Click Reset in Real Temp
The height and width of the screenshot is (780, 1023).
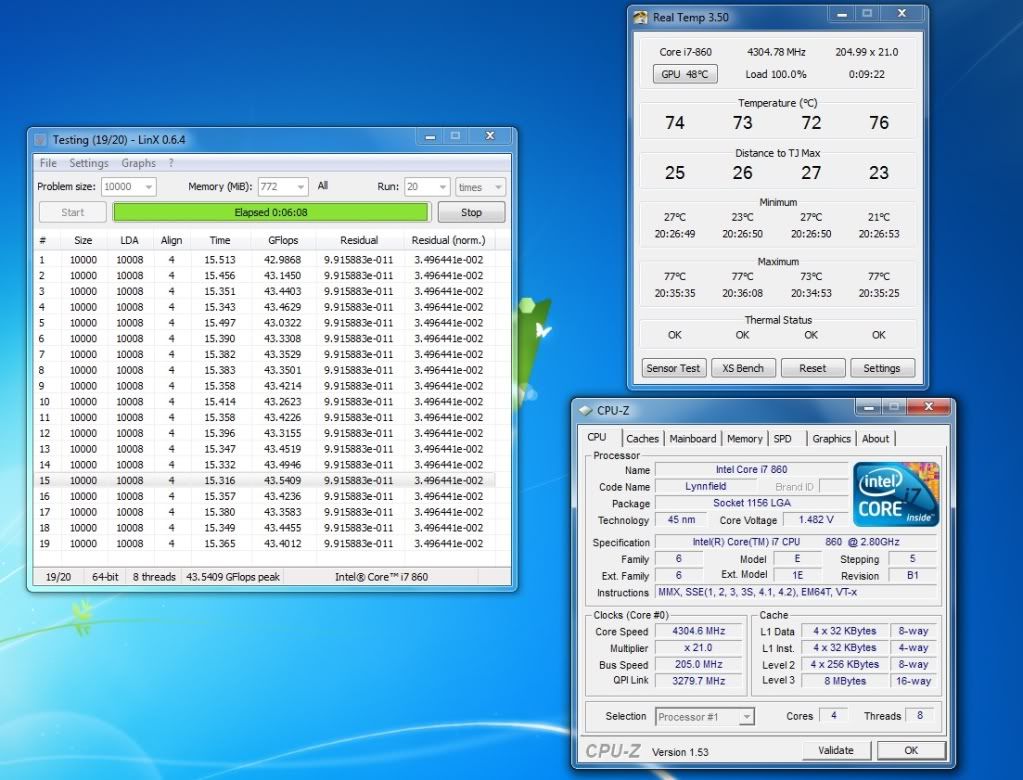[x=812, y=368]
